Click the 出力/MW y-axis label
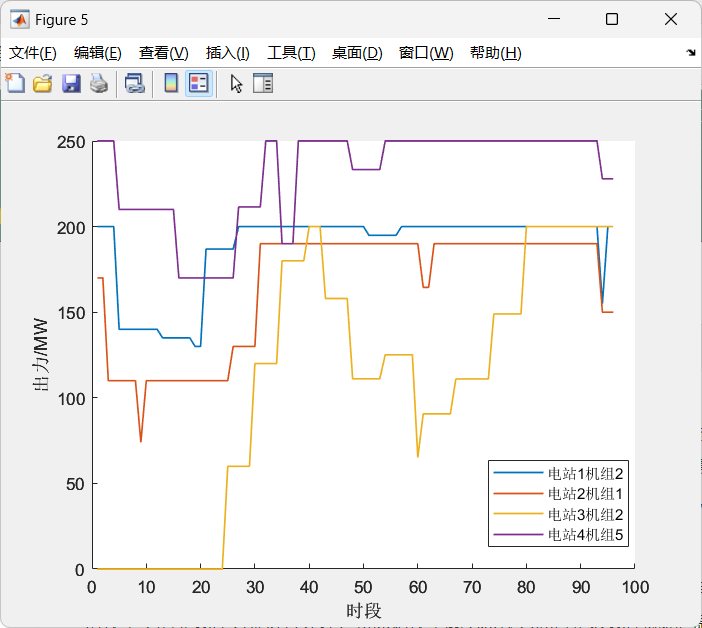Image resolution: width=702 pixels, height=628 pixels. pos(41,356)
